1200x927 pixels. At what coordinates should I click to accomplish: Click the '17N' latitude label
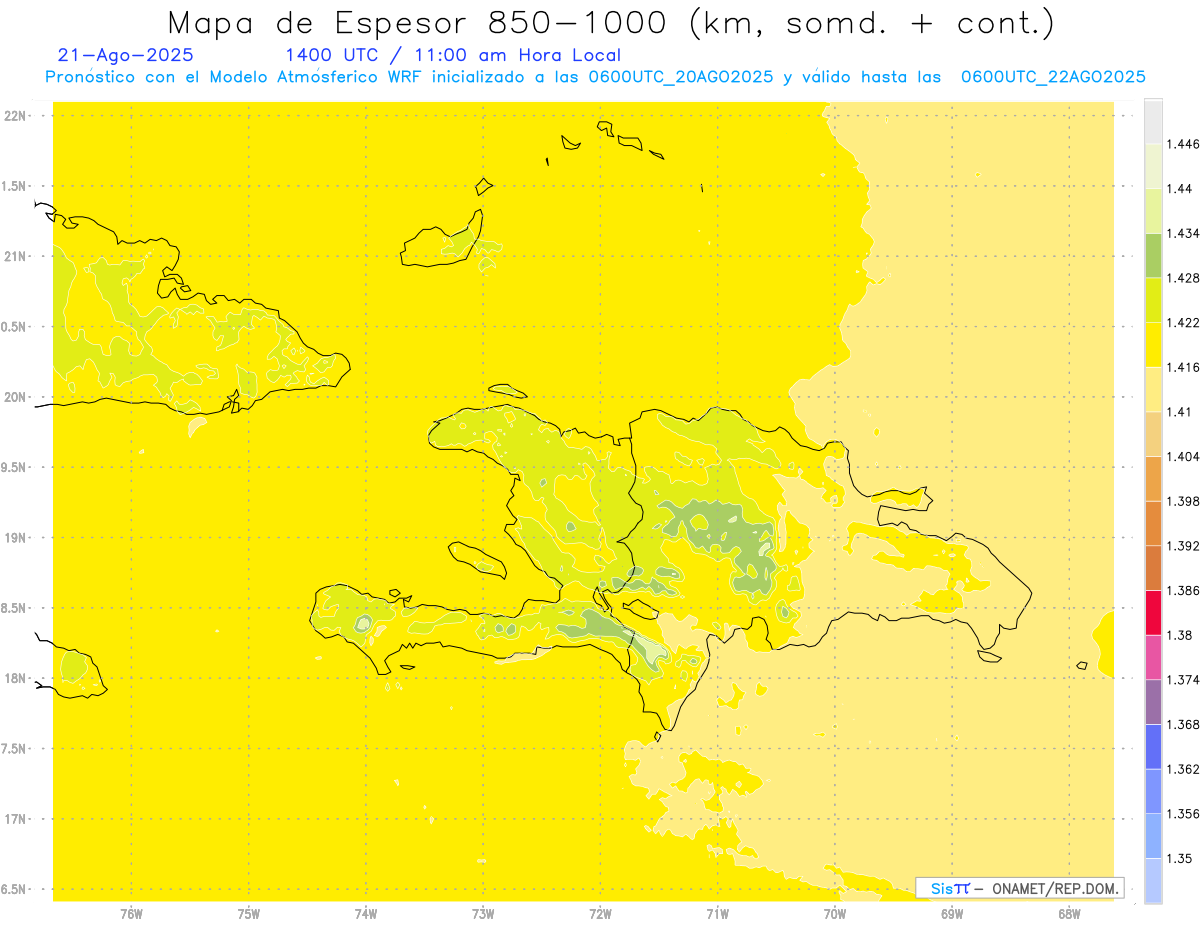click(15, 819)
